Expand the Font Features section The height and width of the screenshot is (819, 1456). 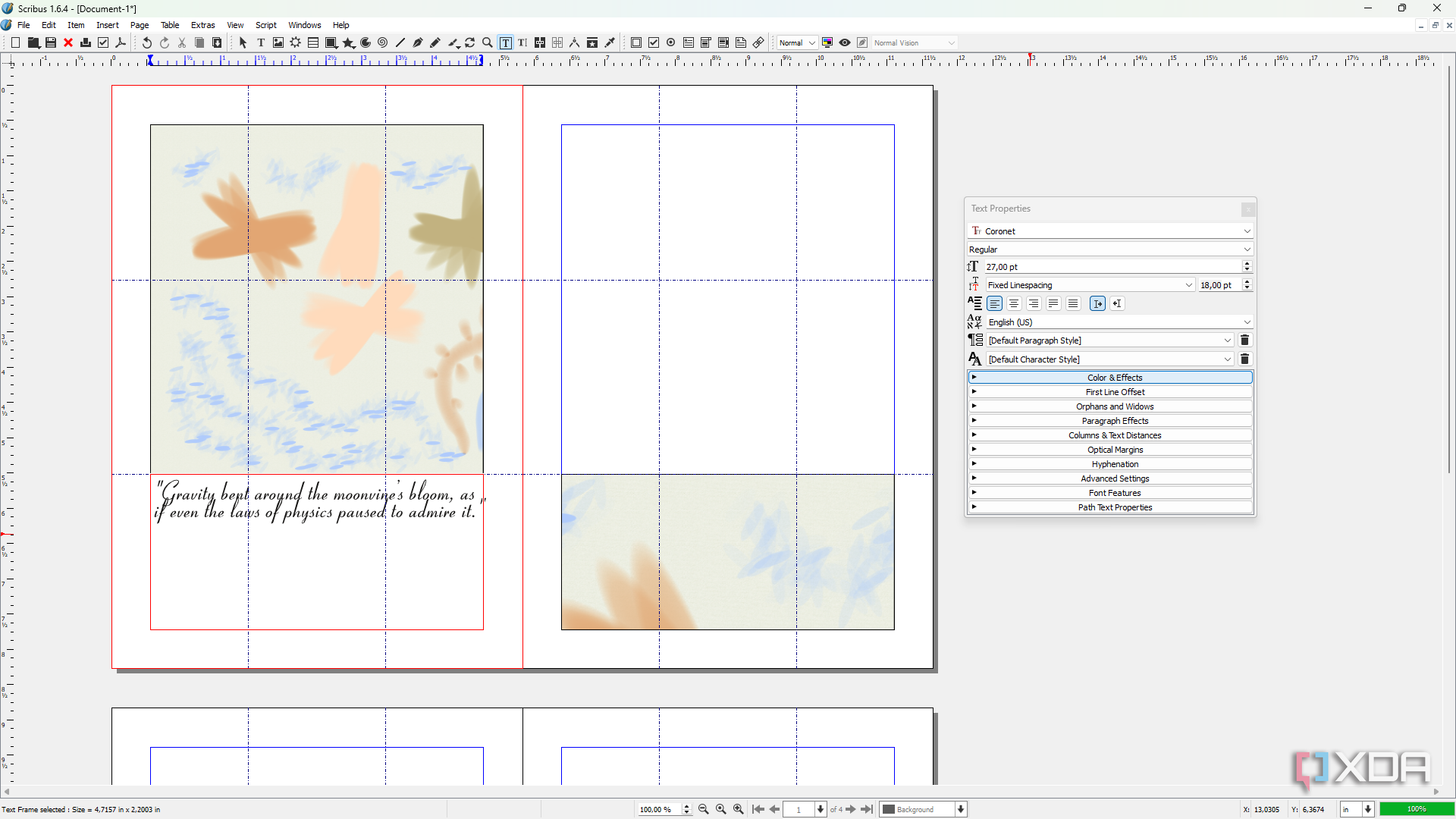click(x=1110, y=493)
